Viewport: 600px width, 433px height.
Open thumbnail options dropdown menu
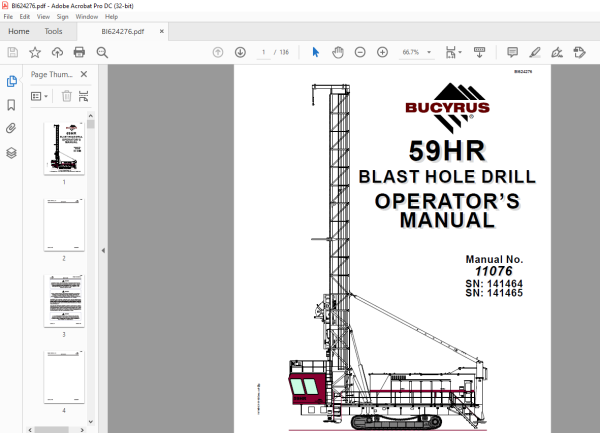[x=39, y=96]
